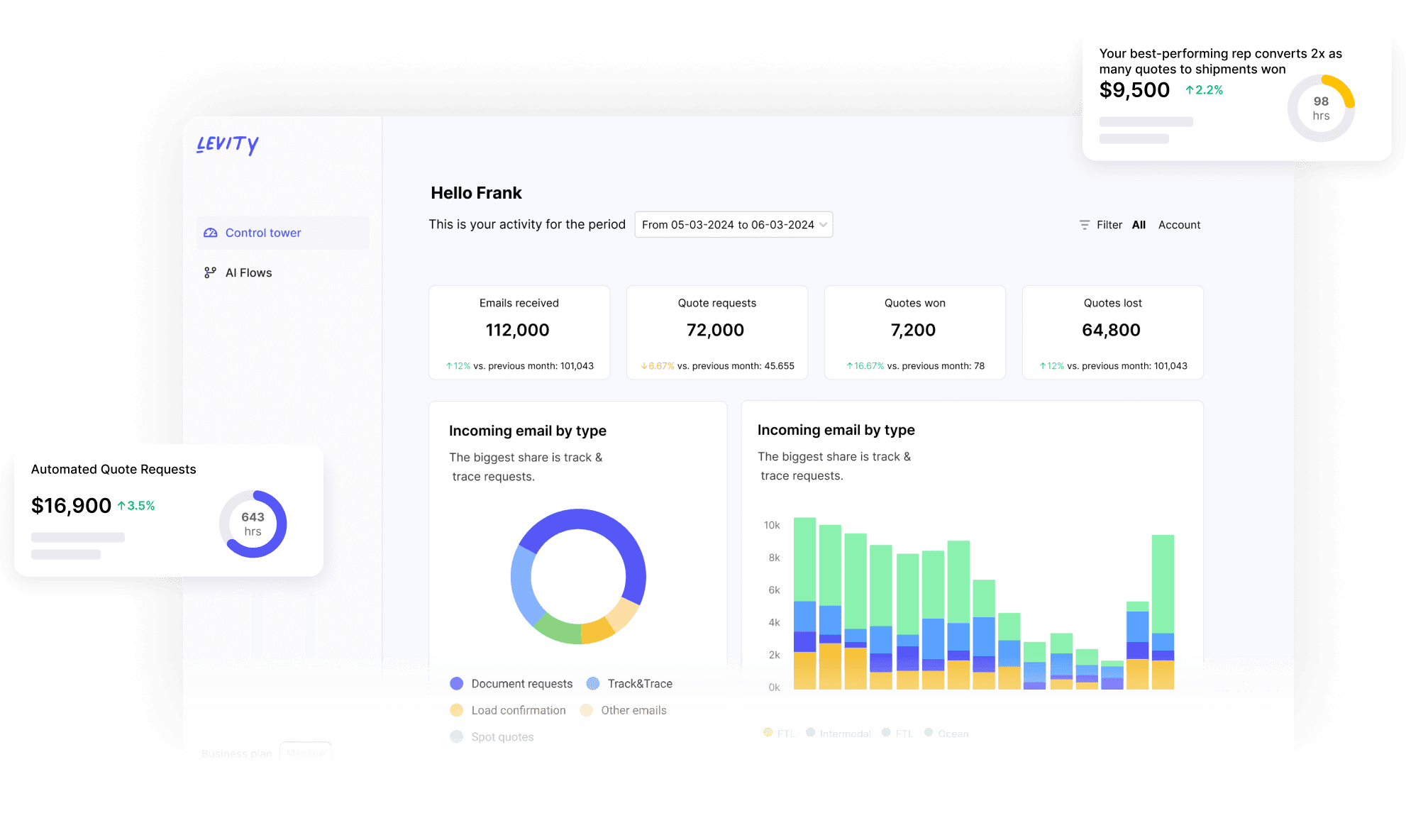The width and height of the screenshot is (1406, 840).
Task: Click the Emails received green up arrow
Action: (x=448, y=366)
